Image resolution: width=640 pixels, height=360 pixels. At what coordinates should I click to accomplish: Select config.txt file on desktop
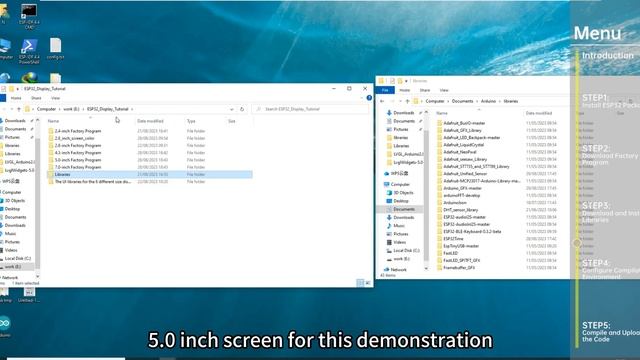tap(55, 49)
